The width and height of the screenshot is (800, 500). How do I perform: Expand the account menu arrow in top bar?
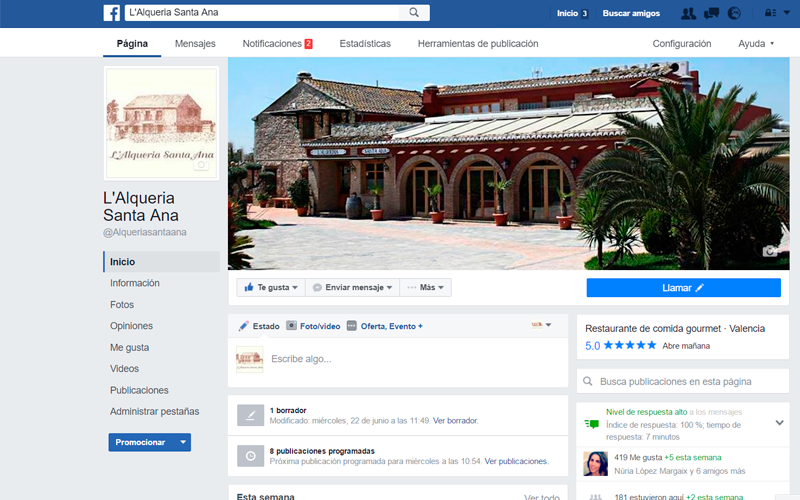pyautogui.click(x=787, y=13)
